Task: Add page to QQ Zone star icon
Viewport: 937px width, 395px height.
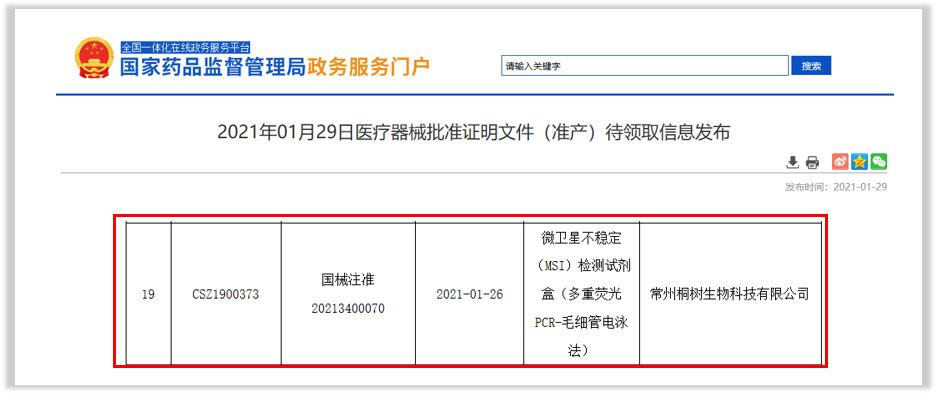Action: coord(859,161)
